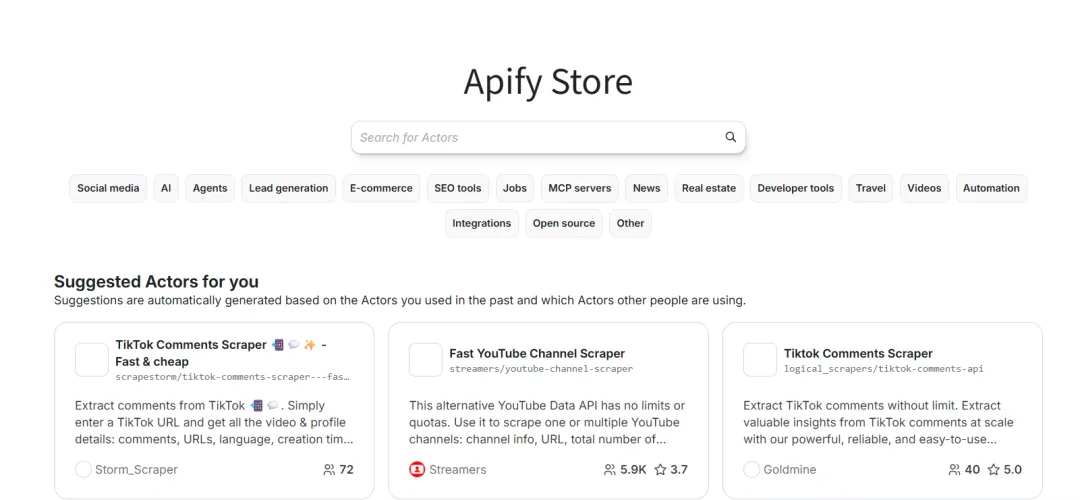Image resolution: width=1080 pixels, height=500 pixels.
Task: Click the star rating icon beside 5.0
Action: [993, 469]
